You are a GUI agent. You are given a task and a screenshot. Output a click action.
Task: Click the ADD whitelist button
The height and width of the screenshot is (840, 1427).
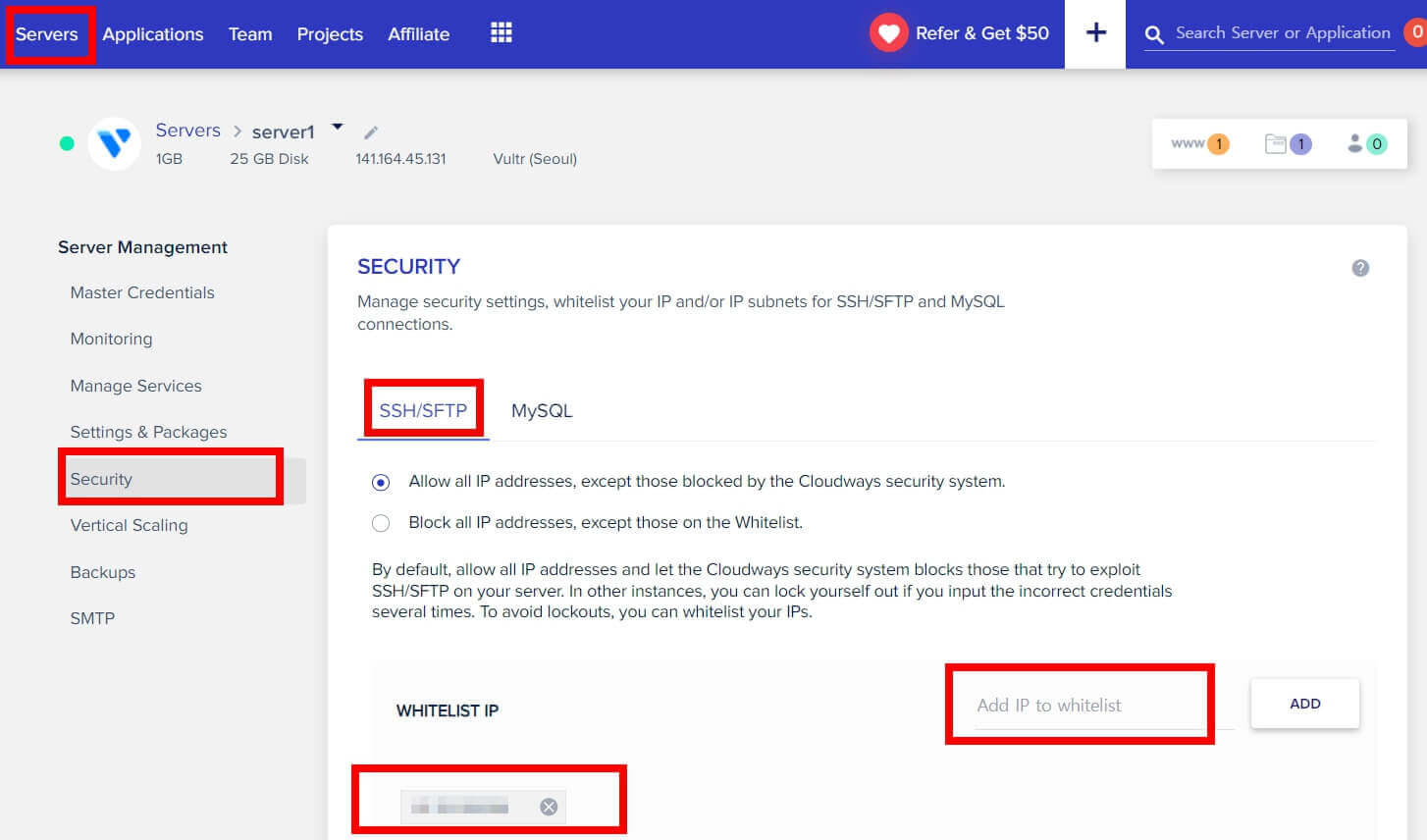tap(1304, 704)
